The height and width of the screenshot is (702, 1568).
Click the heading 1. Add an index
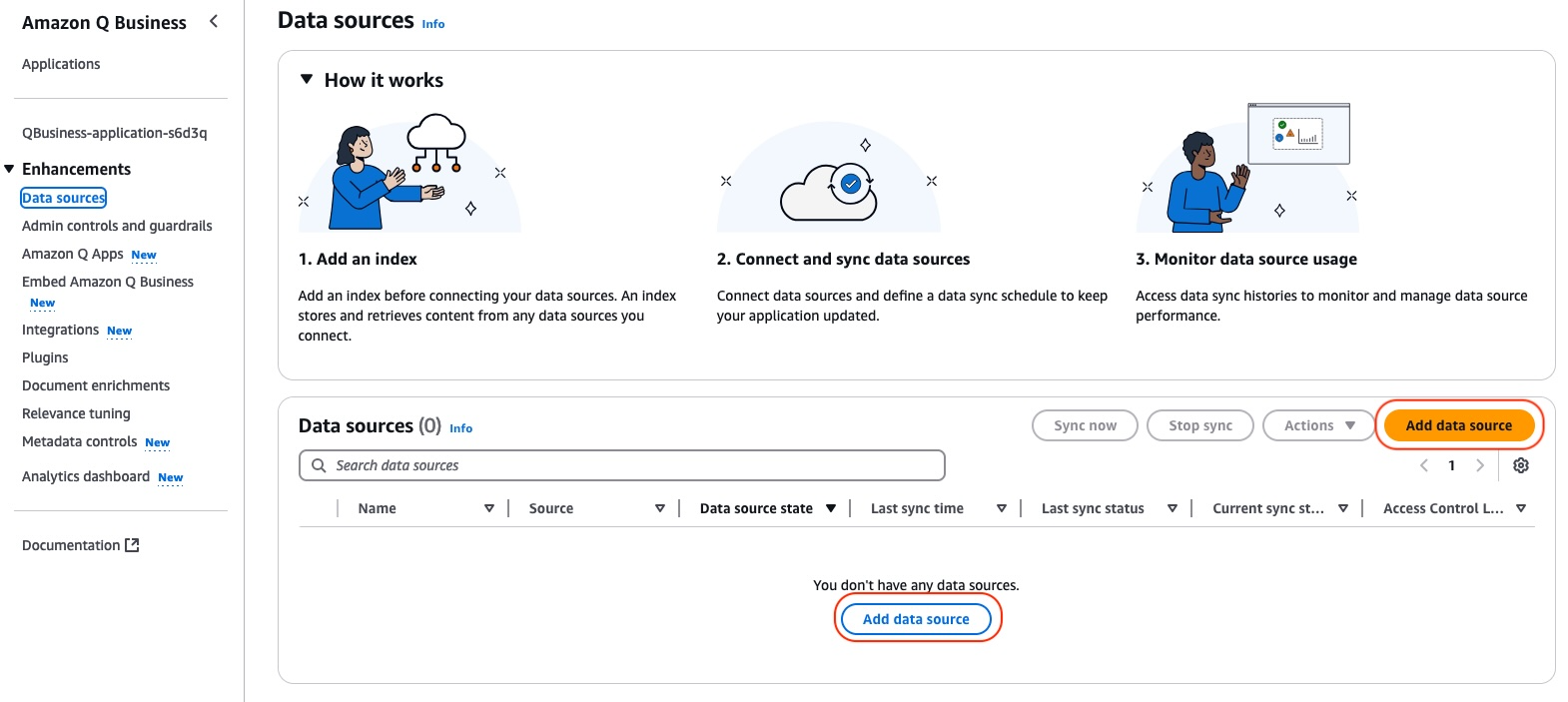[x=358, y=259]
